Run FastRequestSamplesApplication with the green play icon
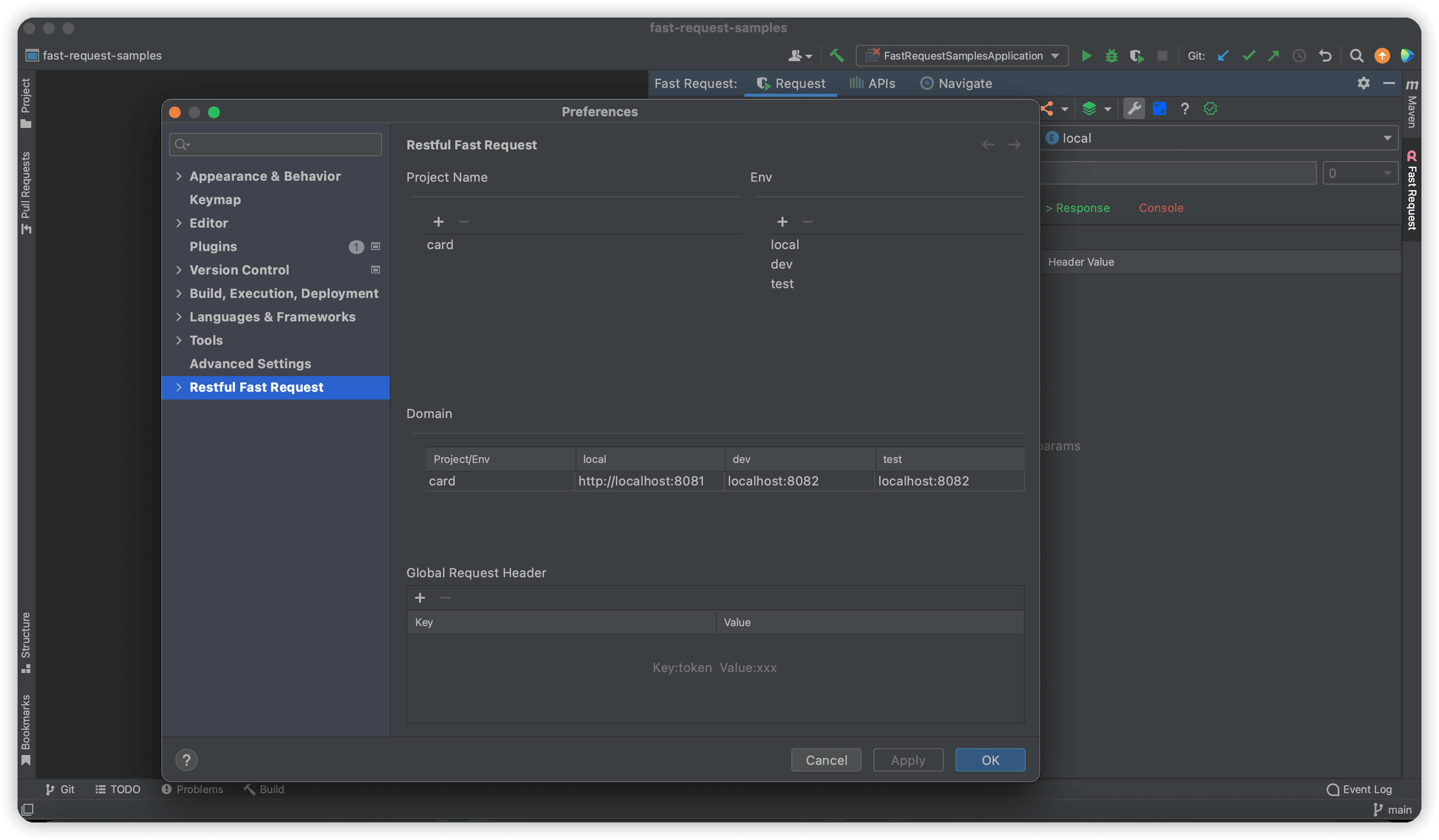Image resolution: width=1439 pixels, height=840 pixels. click(x=1087, y=55)
